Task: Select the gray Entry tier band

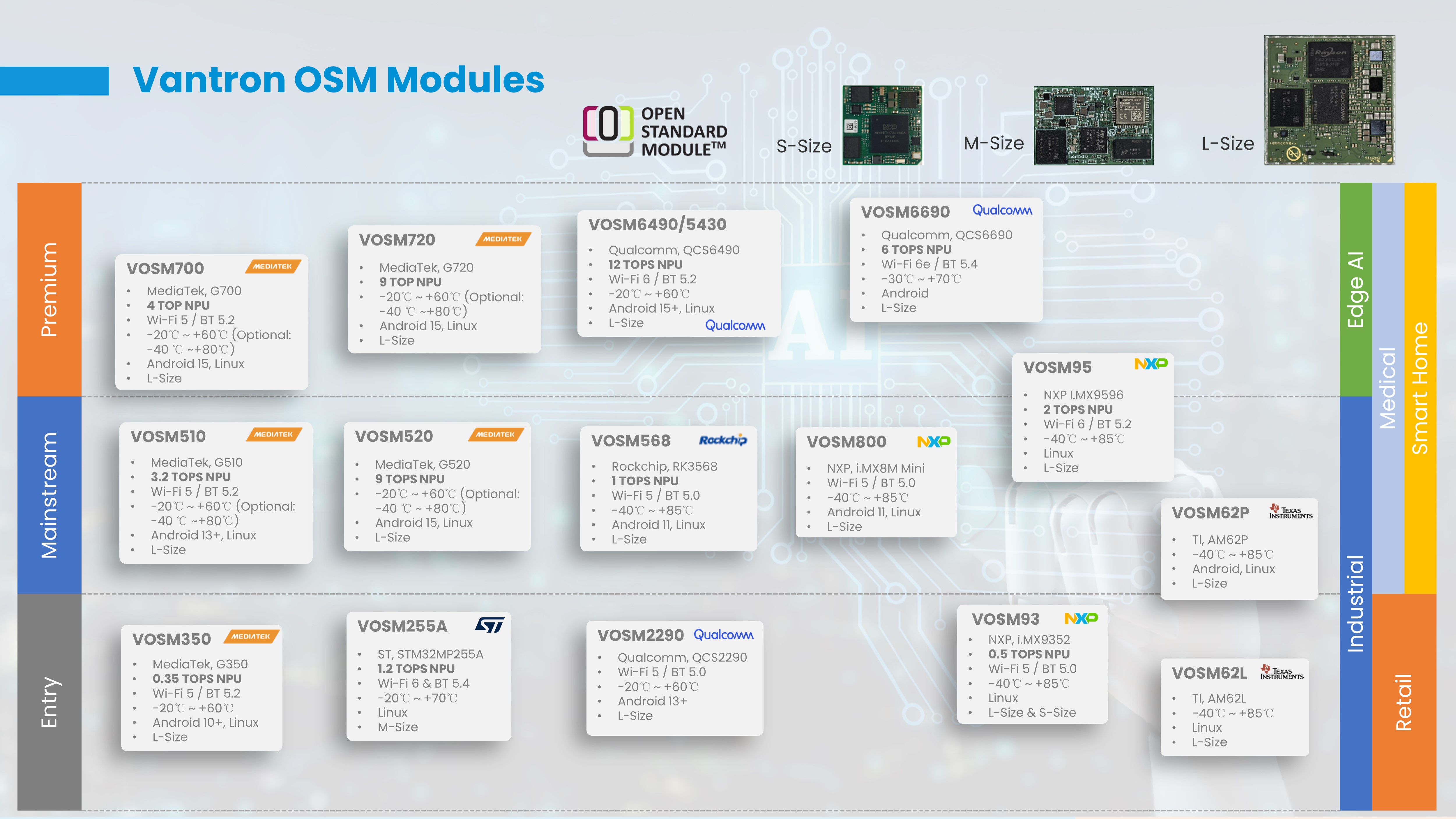Action: tap(50, 702)
